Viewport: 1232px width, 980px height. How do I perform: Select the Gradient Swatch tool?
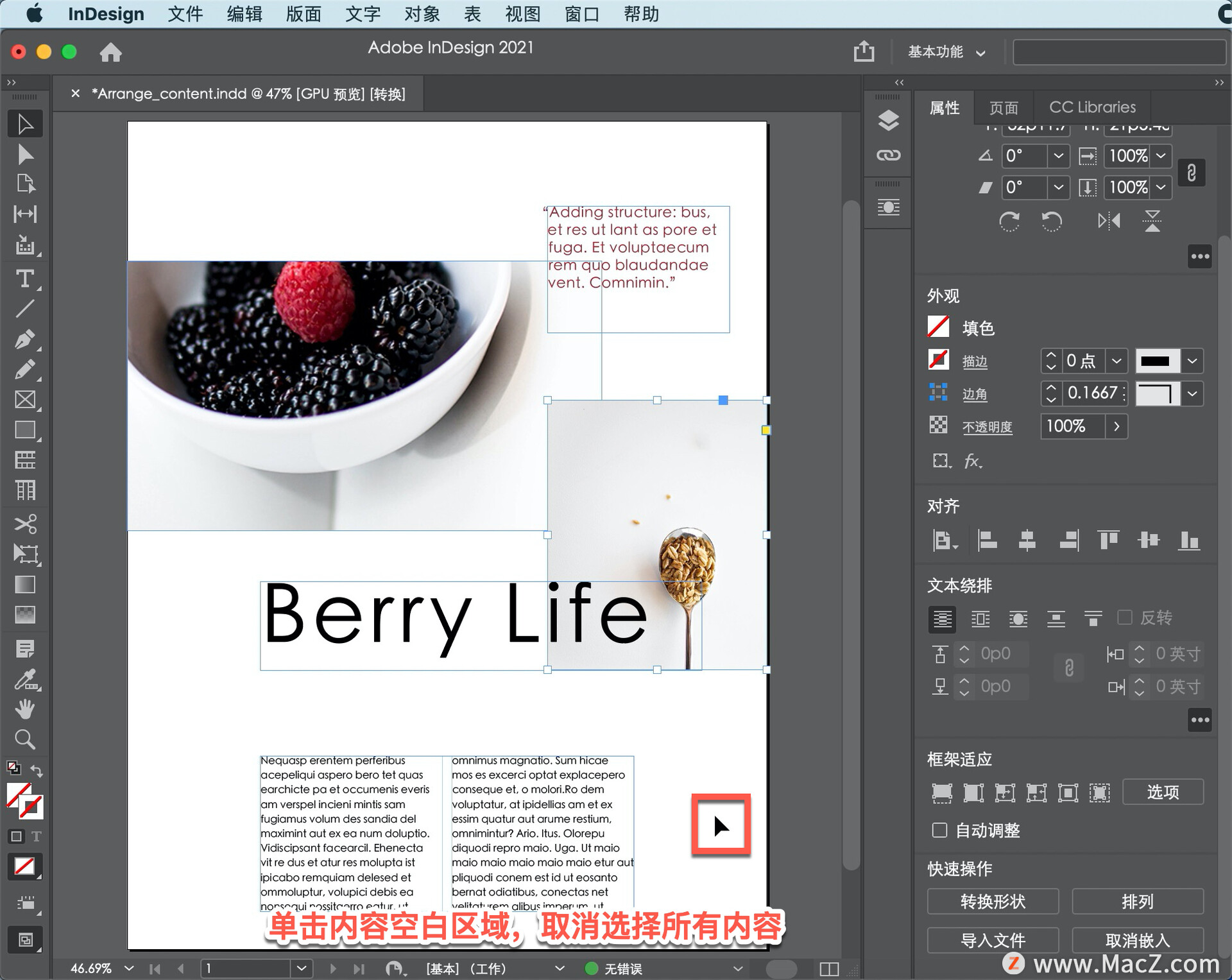pyautogui.click(x=25, y=585)
